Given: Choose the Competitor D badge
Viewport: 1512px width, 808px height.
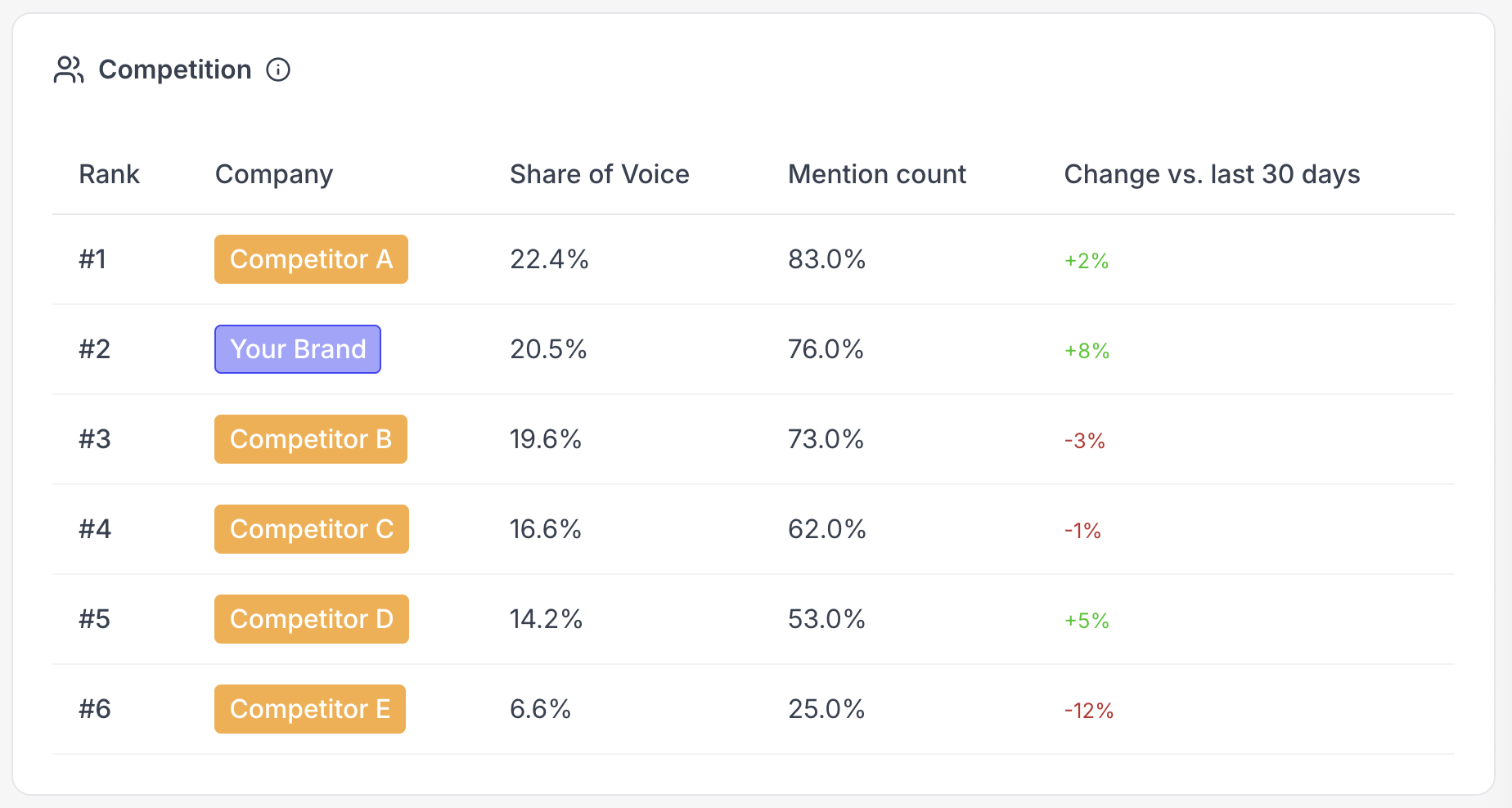Looking at the screenshot, I should [312, 619].
